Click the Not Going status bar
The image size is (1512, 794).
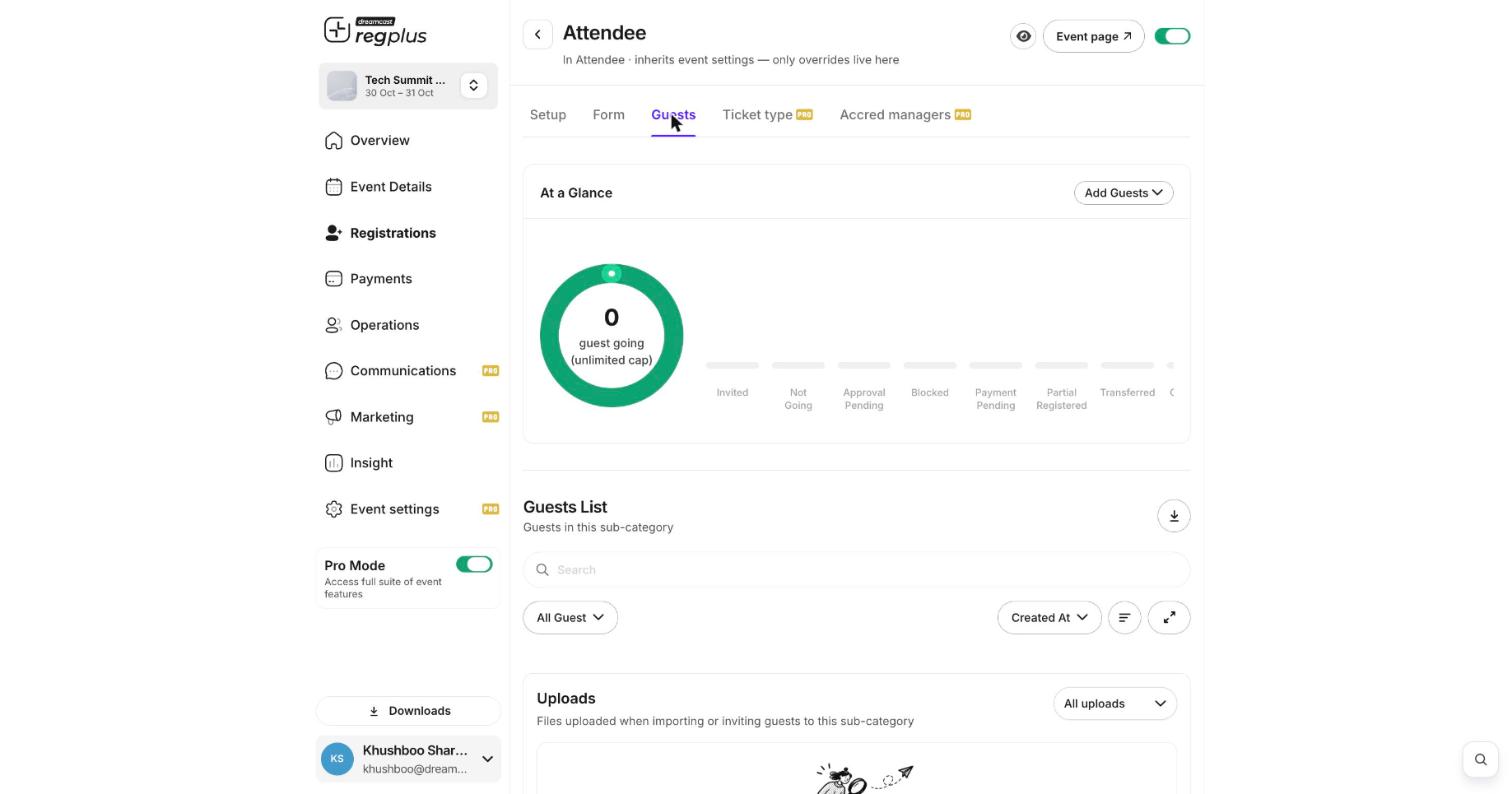click(x=798, y=366)
